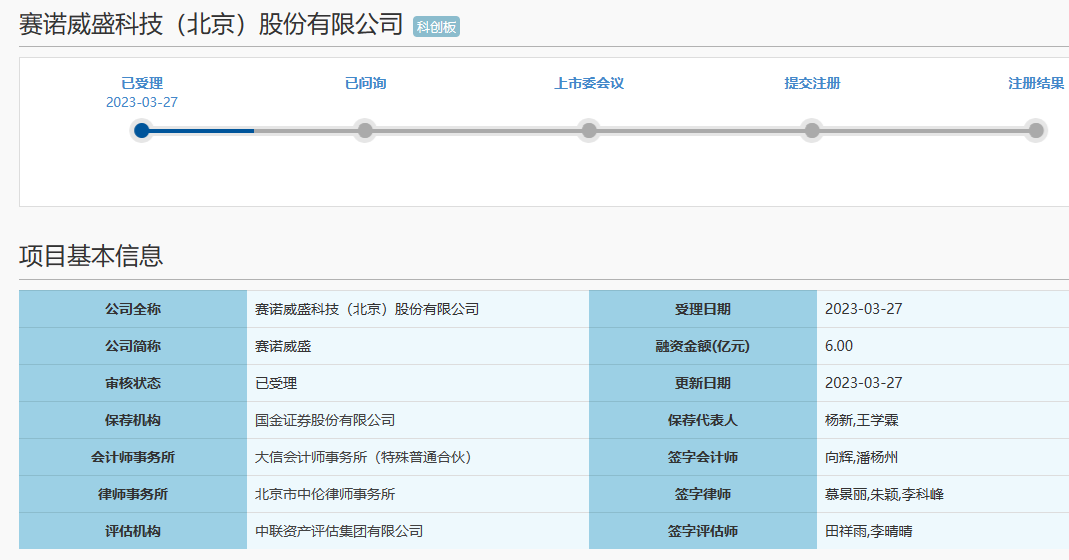Viewport: 1069px width, 560px height.
Task: Click the financing amount value 6.00
Action: (x=839, y=346)
